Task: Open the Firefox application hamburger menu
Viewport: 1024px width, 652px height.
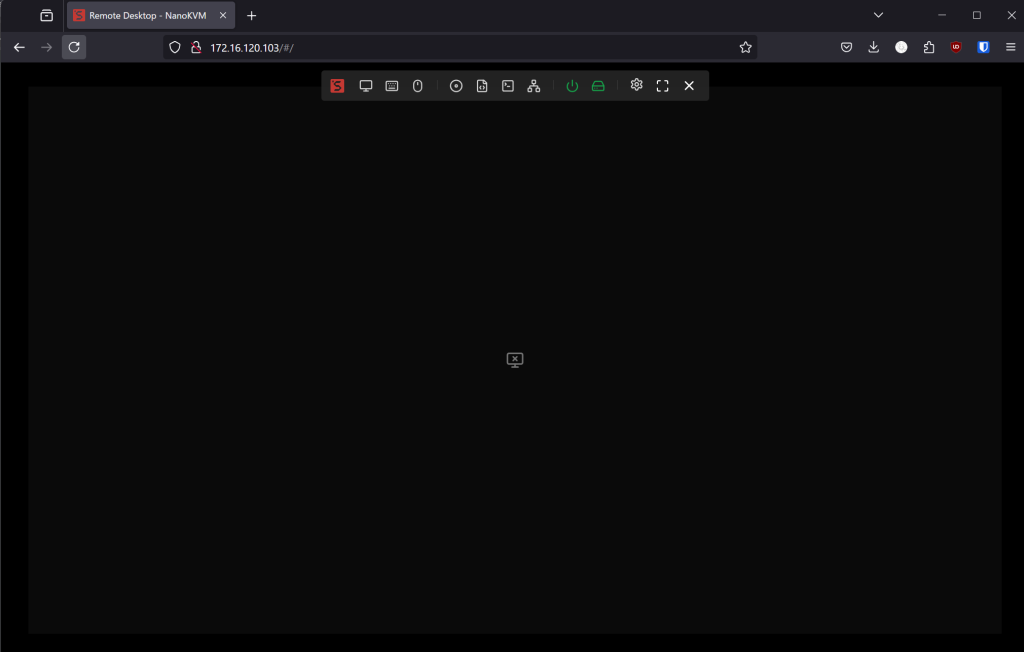Action: [1010, 47]
